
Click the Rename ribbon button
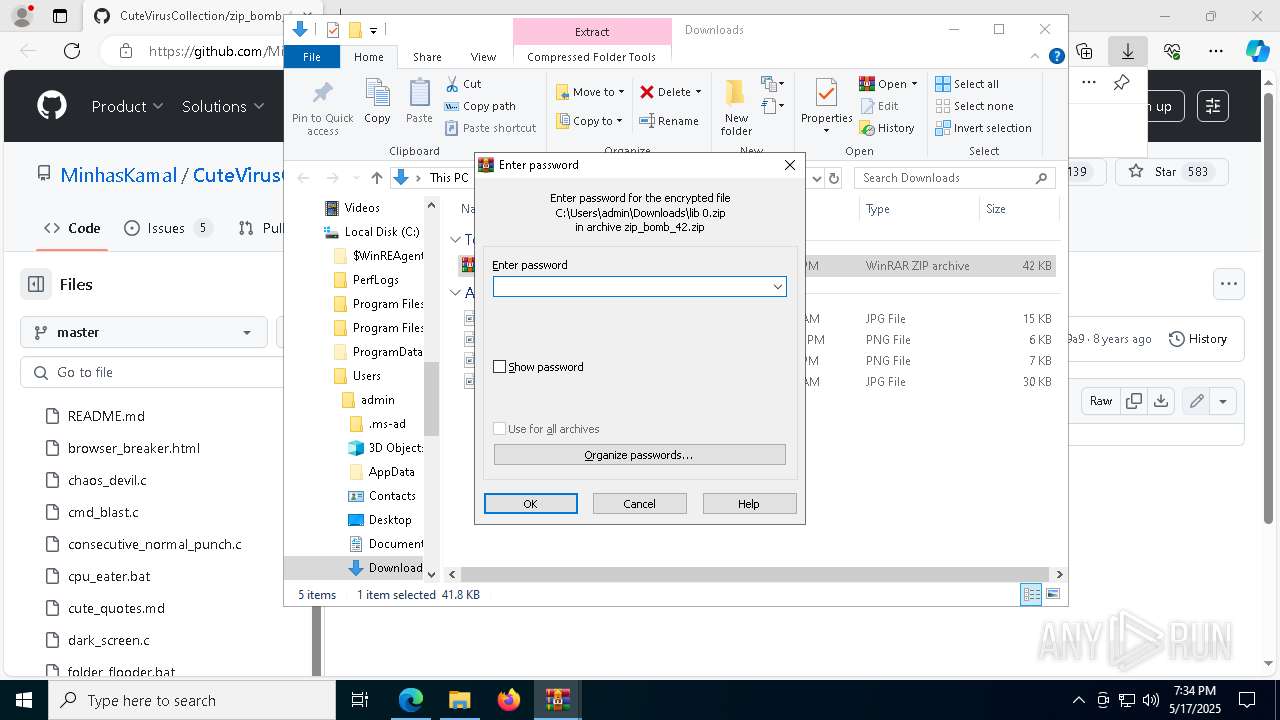668,121
